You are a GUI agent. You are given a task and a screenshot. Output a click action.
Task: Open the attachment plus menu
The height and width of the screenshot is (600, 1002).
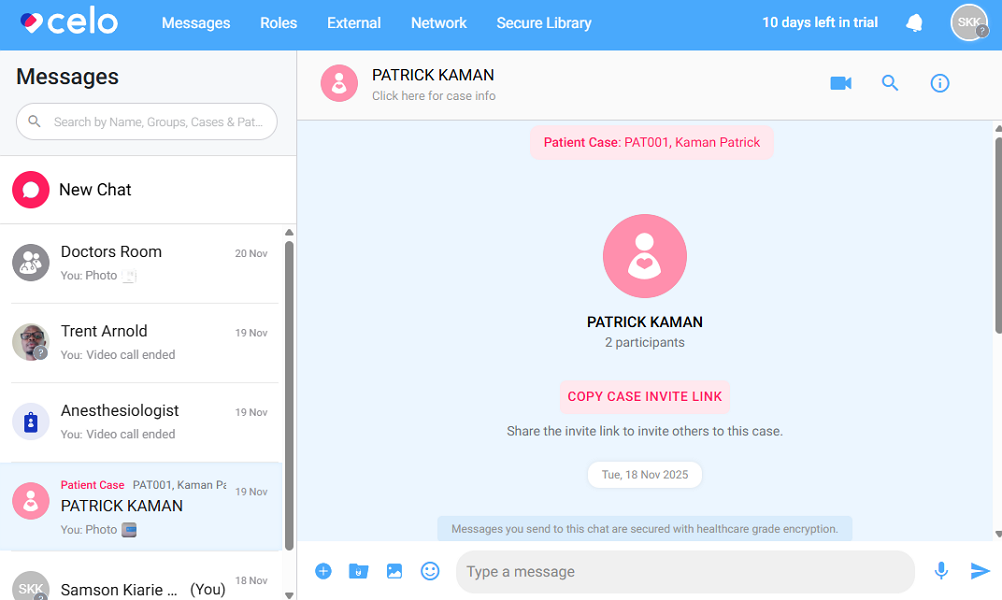click(323, 571)
